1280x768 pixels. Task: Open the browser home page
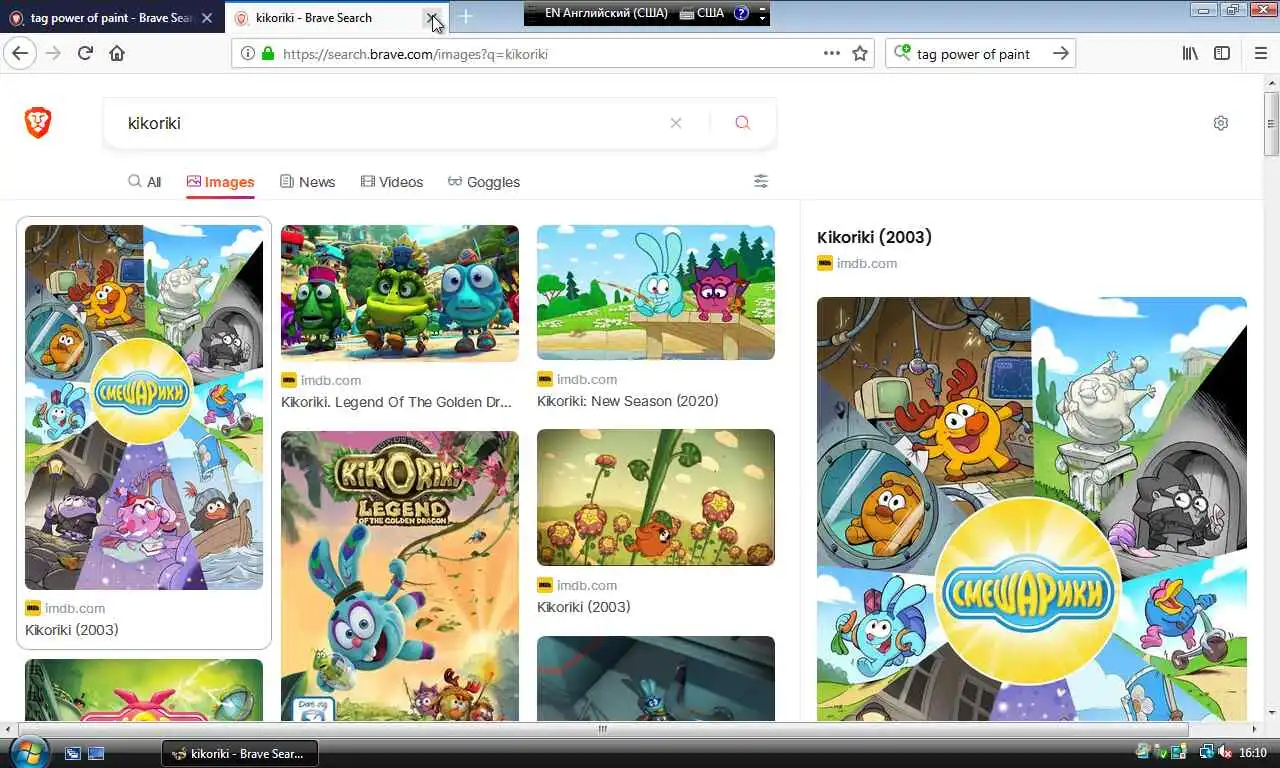coord(117,53)
